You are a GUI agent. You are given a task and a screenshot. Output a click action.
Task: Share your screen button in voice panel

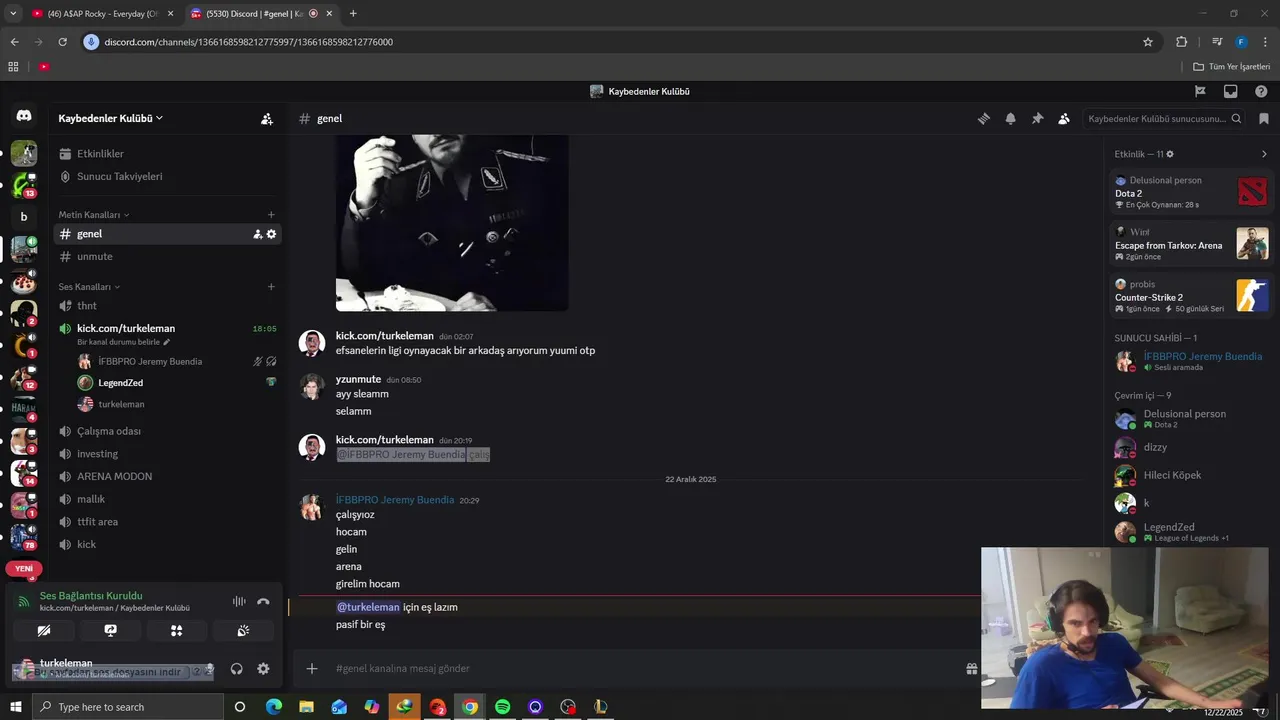110,631
